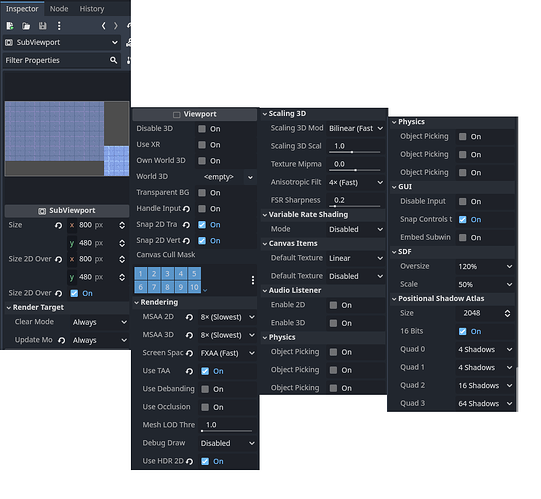Click the new resource icon in Inspector toolbar

(x=10, y=26)
